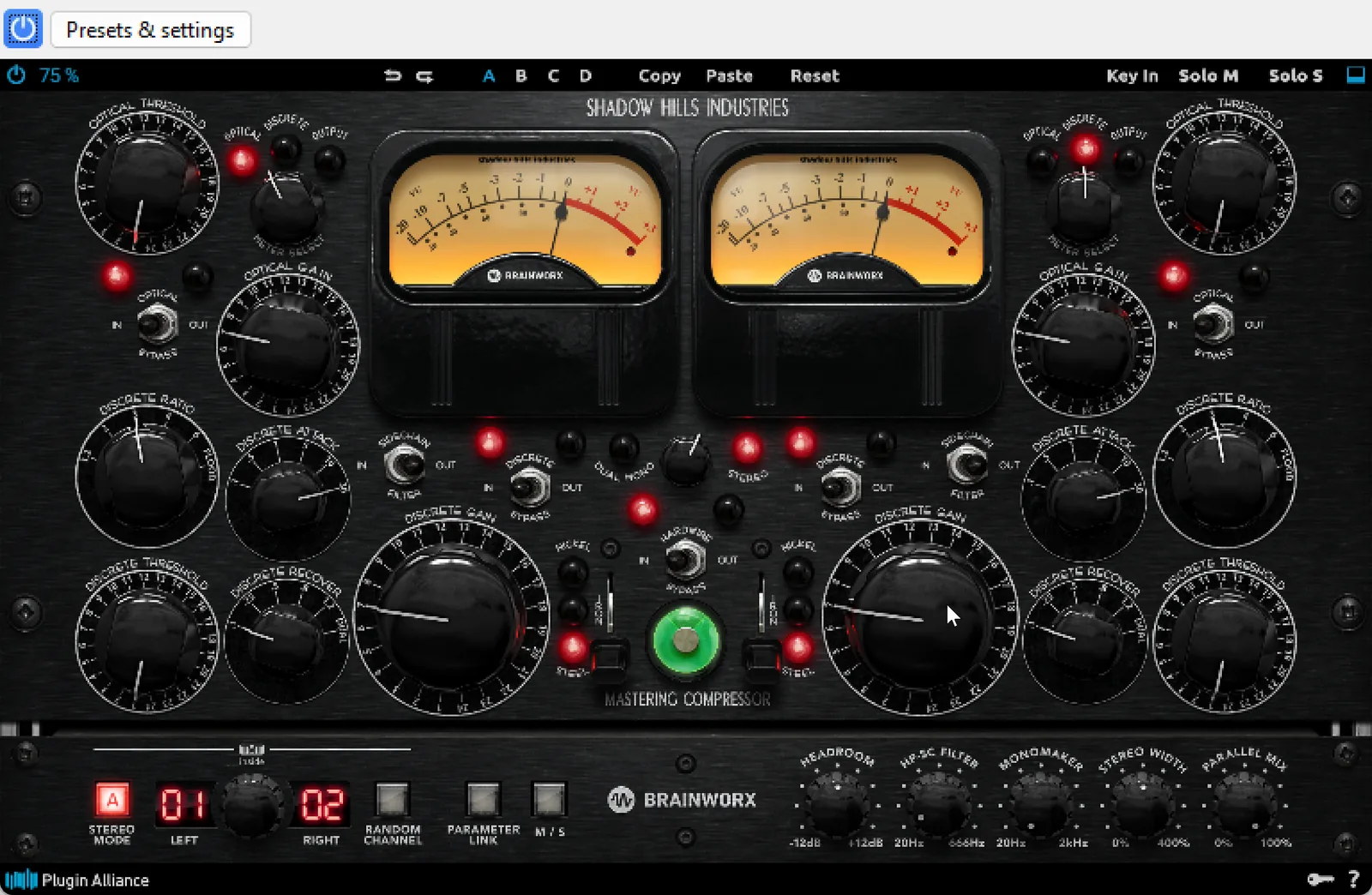This screenshot has width=1372, height=895.
Task: Toggle the blue host plugin power button
Action: click(23, 29)
